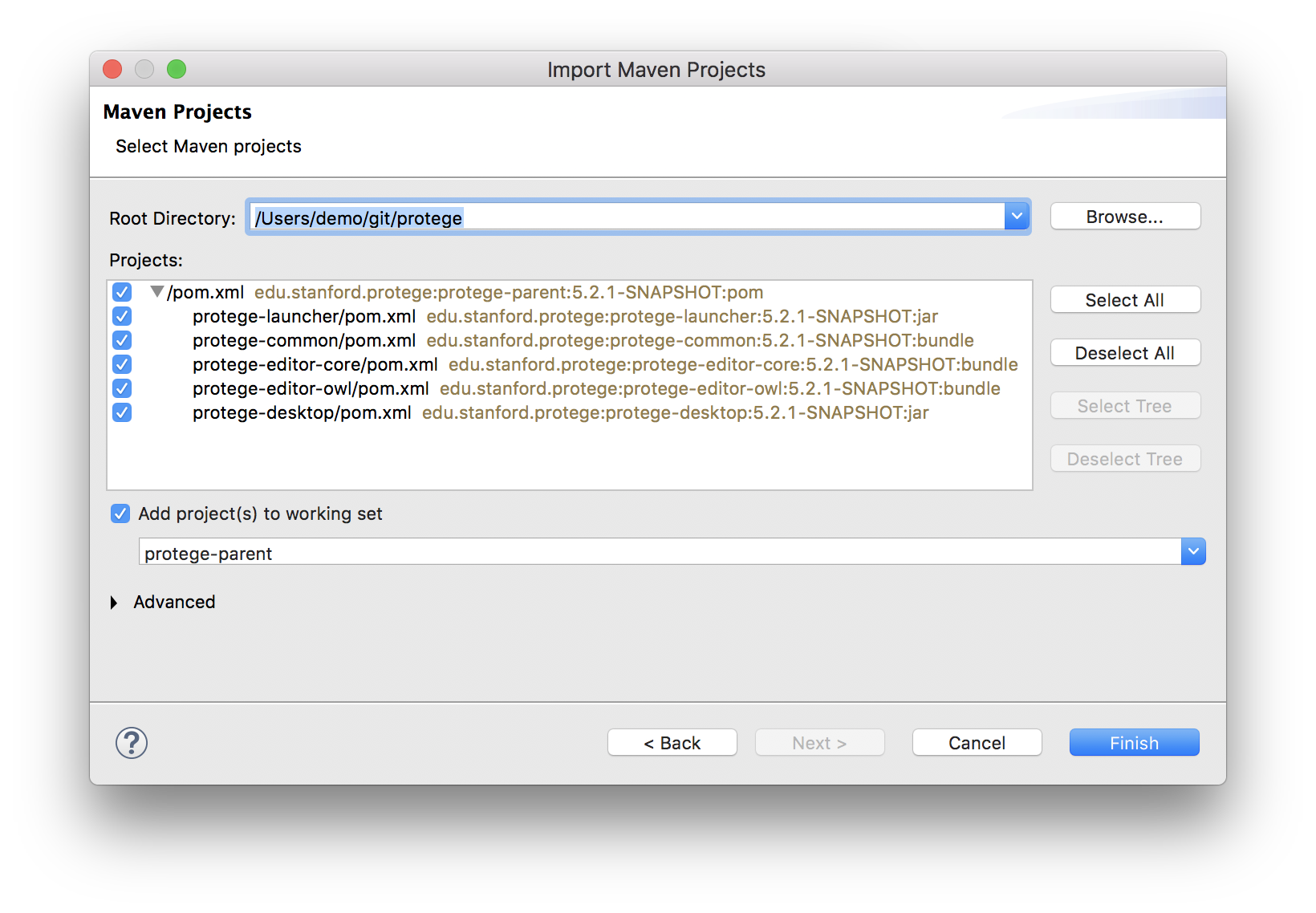Image resolution: width=1316 pixels, height=913 pixels.
Task: Click the Select Tree button
Action: pyautogui.click(x=1125, y=406)
